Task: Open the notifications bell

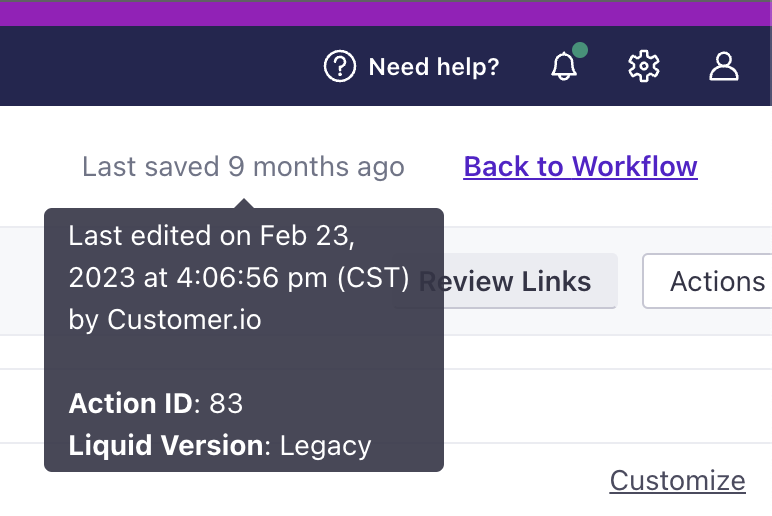Action: pos(564,67)
